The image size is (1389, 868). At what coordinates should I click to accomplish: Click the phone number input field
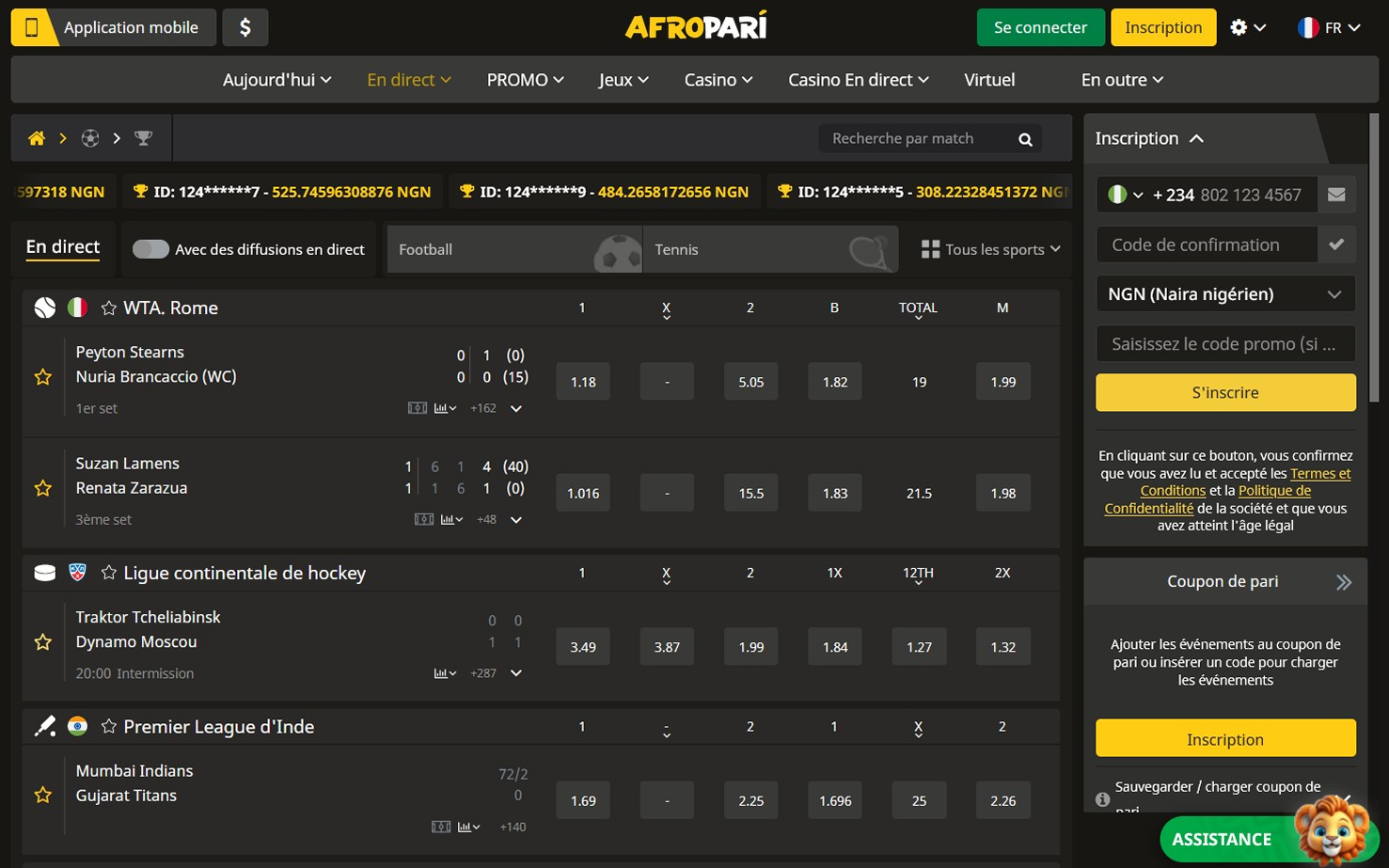pyautogui.click(x=1251, y=195)
